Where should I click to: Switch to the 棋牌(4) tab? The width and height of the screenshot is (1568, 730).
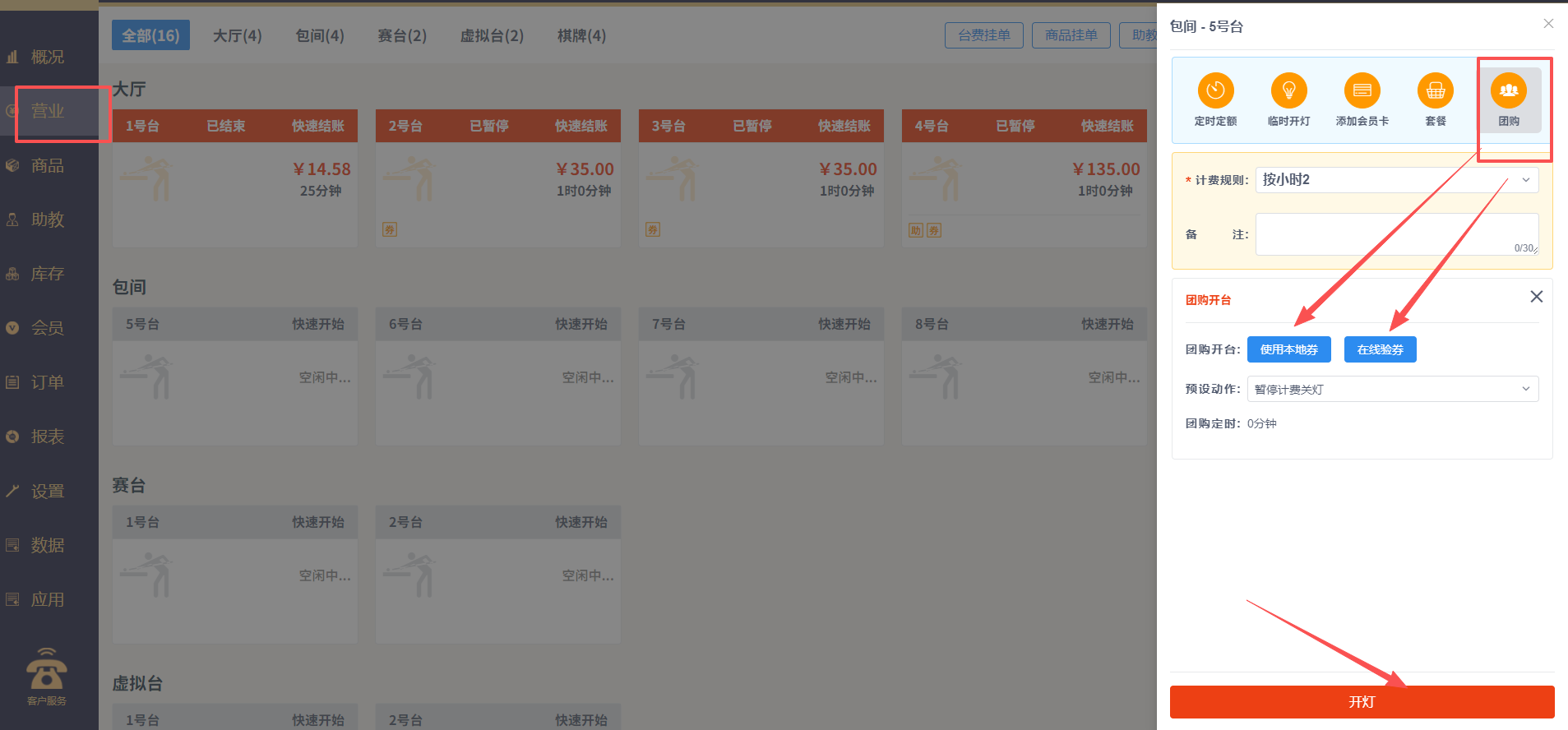pyautogui.click(x=581, y=35)
